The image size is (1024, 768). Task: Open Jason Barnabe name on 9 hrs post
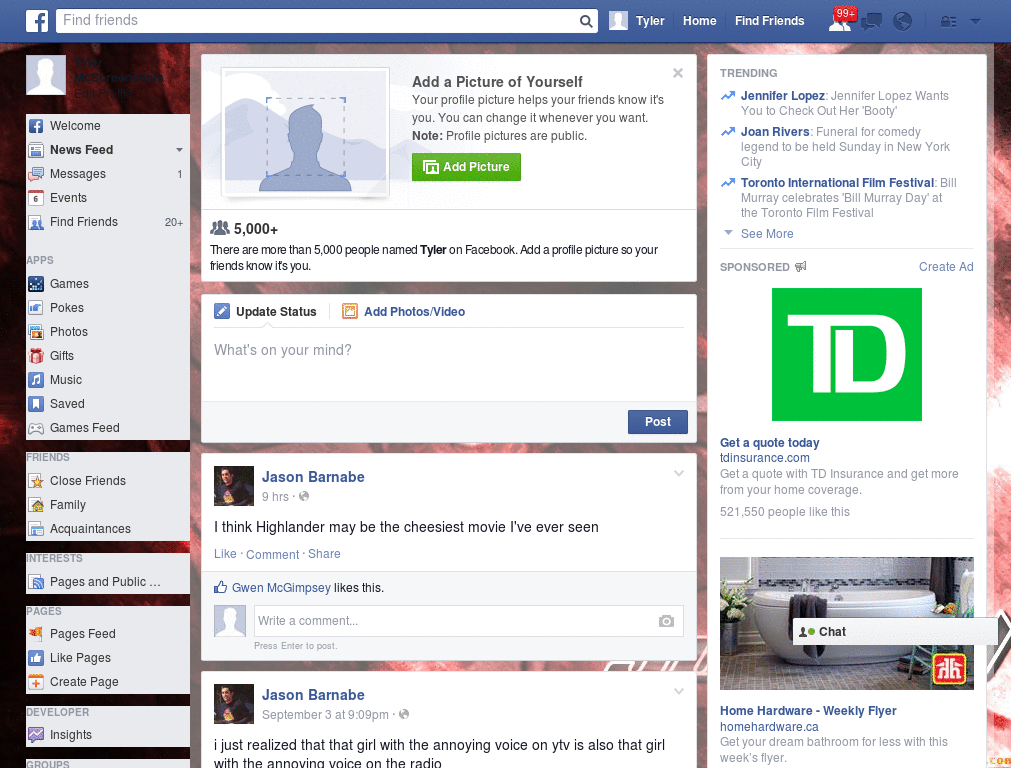tap(313, 477)
